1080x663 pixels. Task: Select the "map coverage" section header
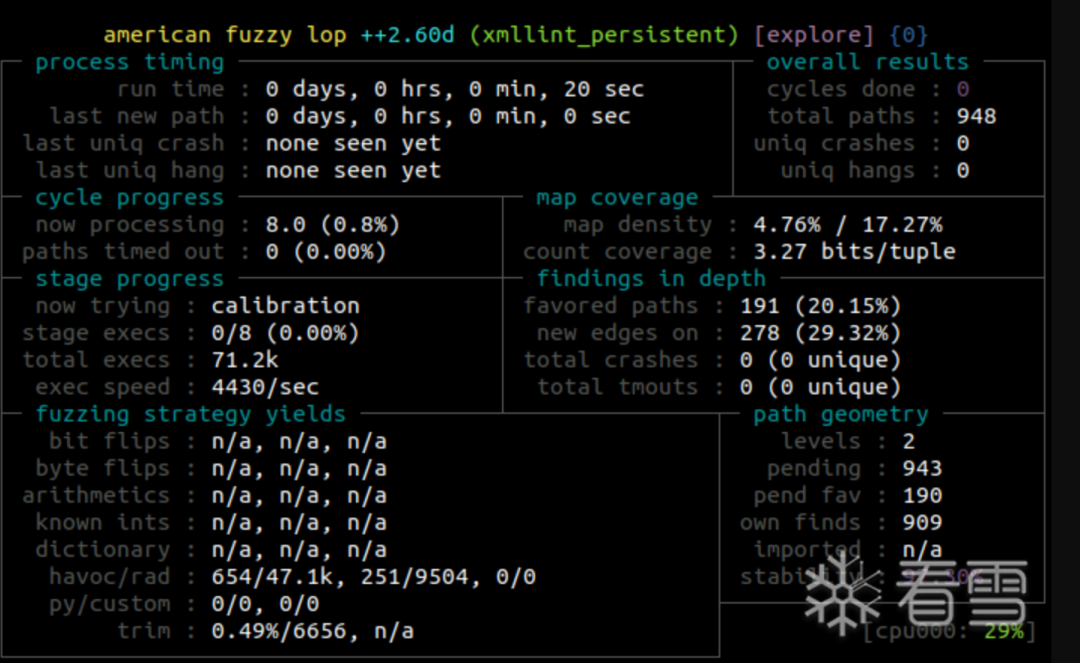617,198
